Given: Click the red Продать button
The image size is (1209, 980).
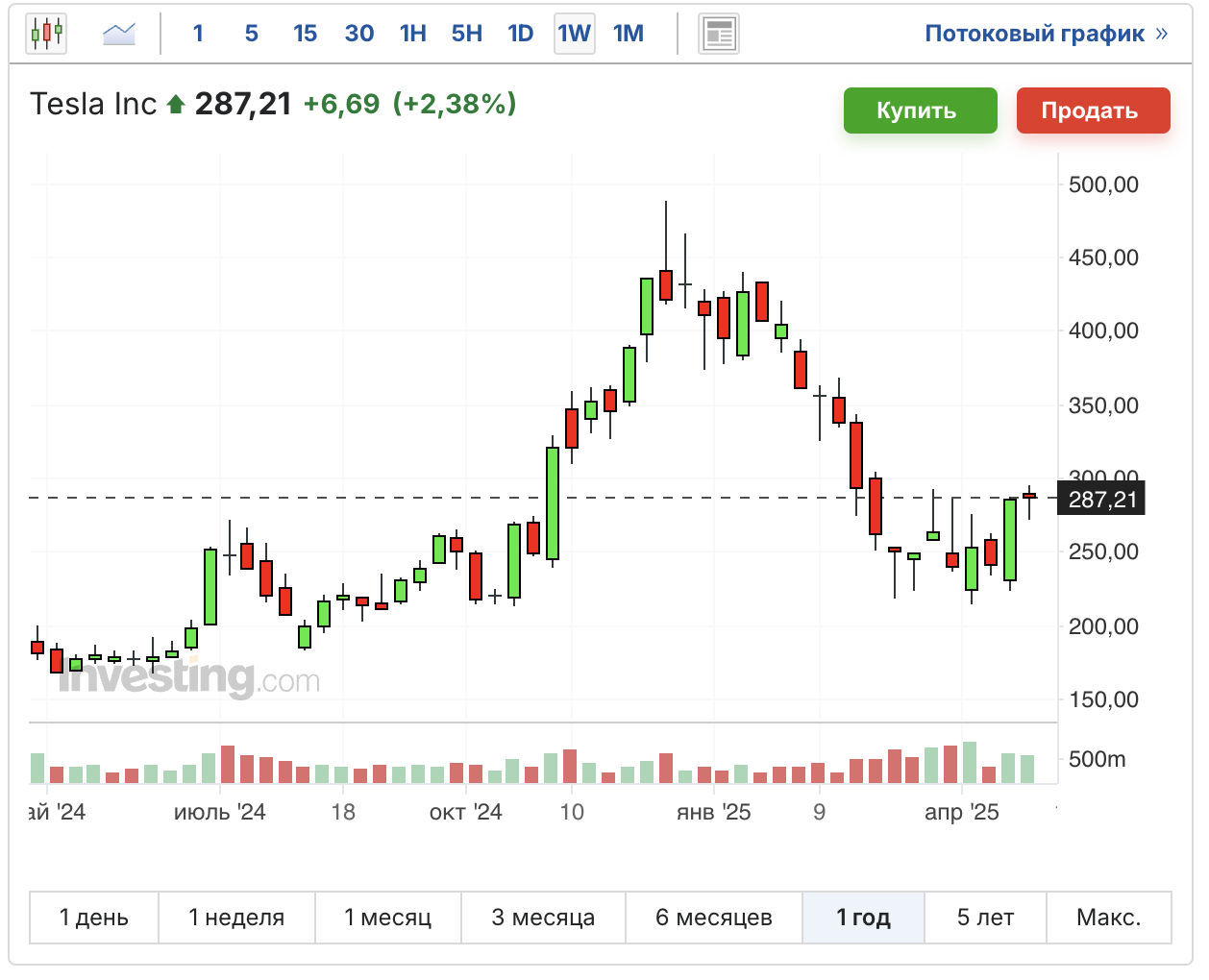Looking at the screenshot, I should [1094, 110].
